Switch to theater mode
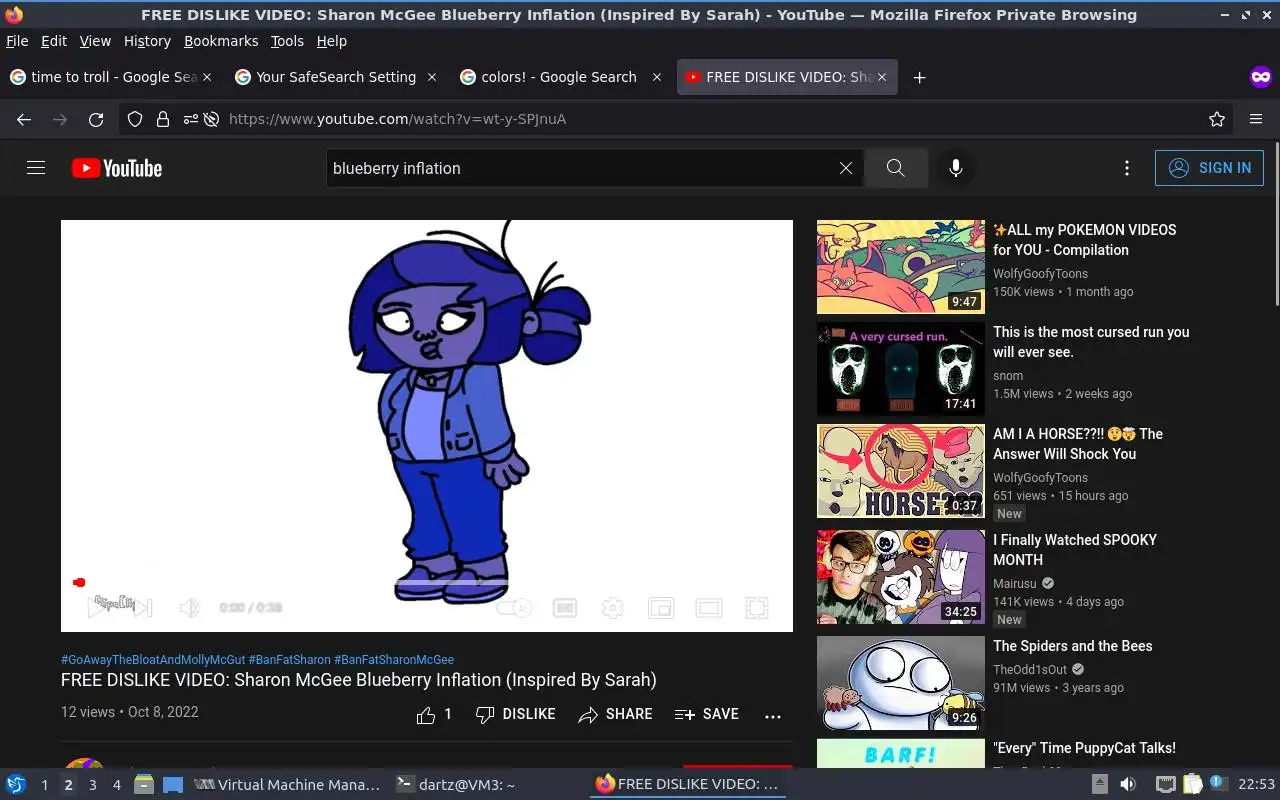The image size is (1280, 800). click(x=709, y=607)
